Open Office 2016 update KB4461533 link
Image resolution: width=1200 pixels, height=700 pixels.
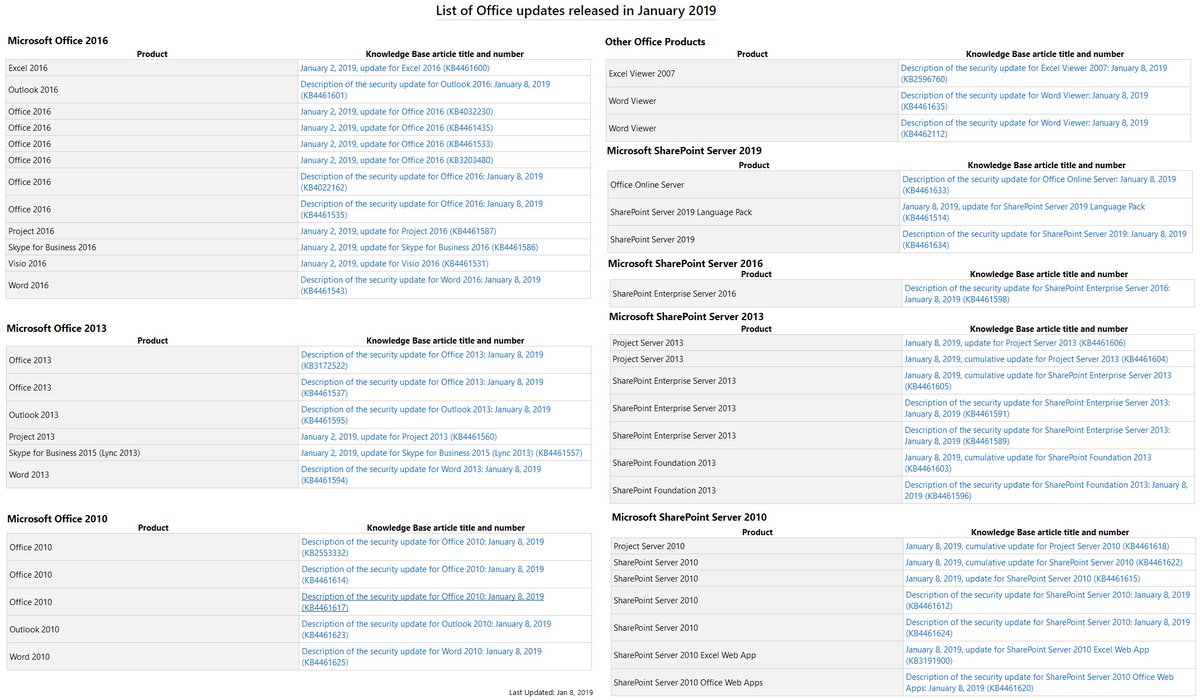[x=396, y=144]
